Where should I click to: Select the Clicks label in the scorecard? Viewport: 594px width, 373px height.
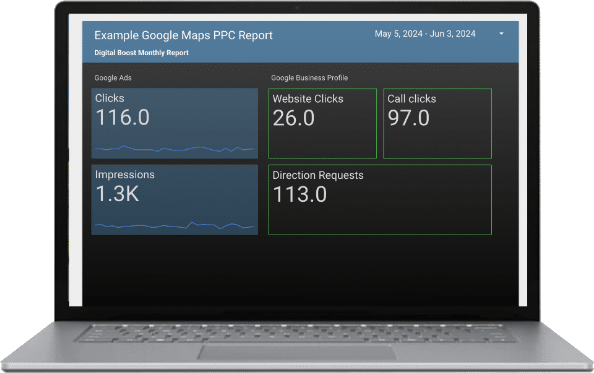pyautogui.click(x=109, y=98)
